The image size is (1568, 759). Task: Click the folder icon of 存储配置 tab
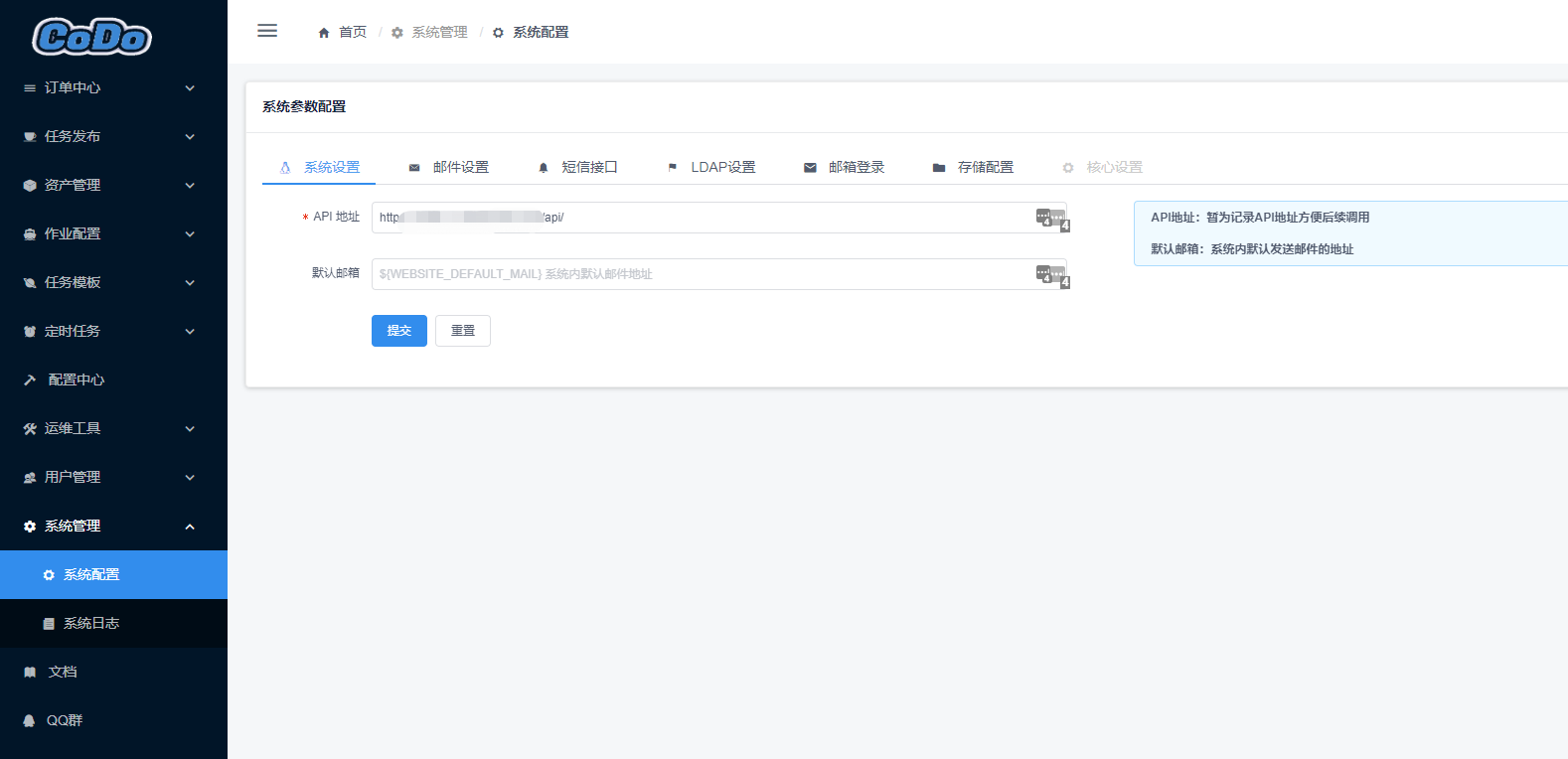pyautogui.click(x=939, y=168)
